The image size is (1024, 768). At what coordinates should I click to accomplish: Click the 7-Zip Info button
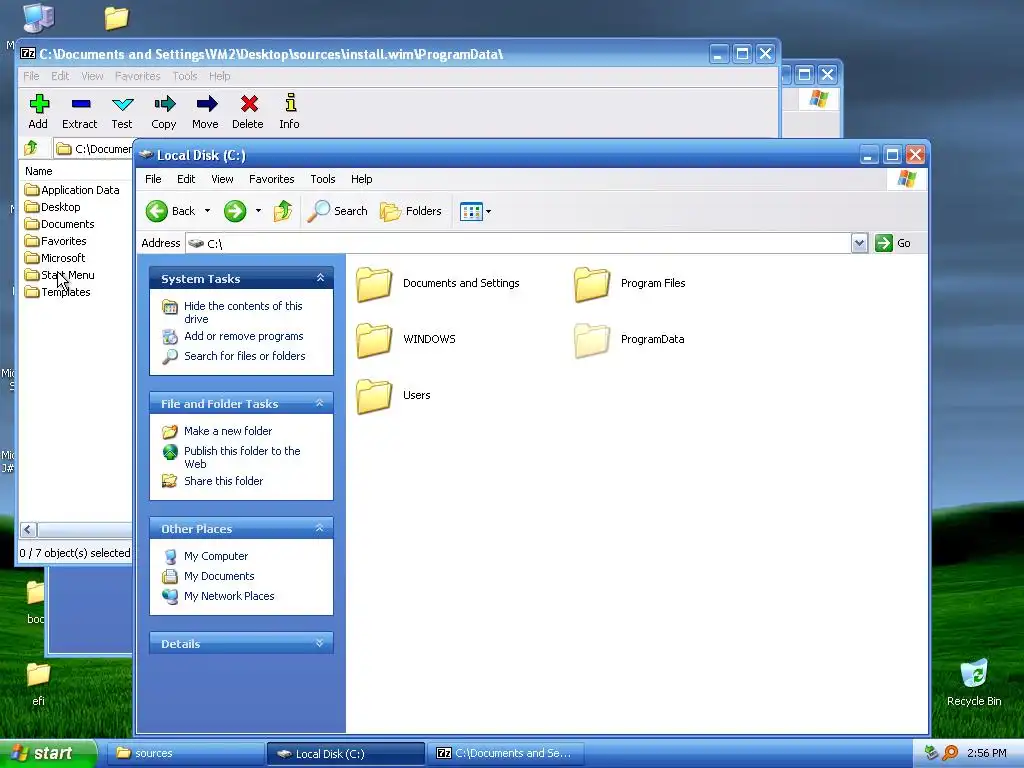290,112
